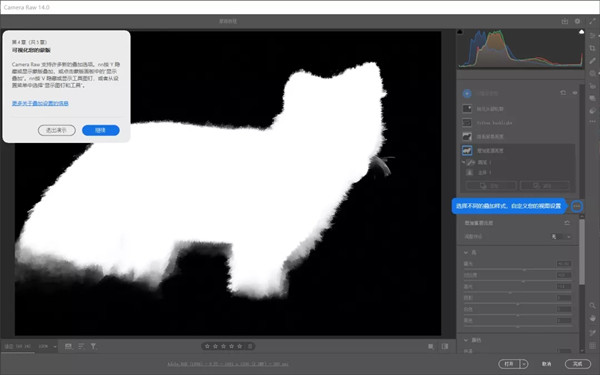
Task: Select the currently highlighted mask thumbnail
Action: click(x=467, y=150)
